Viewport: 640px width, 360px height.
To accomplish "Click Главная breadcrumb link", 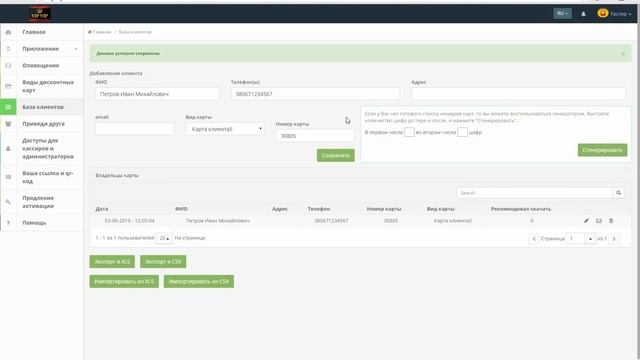I will point(102,32).
